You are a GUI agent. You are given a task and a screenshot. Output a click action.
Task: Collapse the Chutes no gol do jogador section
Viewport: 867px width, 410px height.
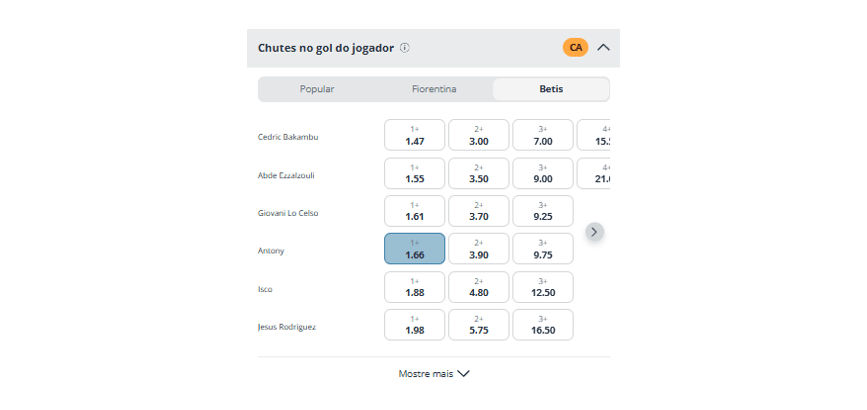coord(603,47)
